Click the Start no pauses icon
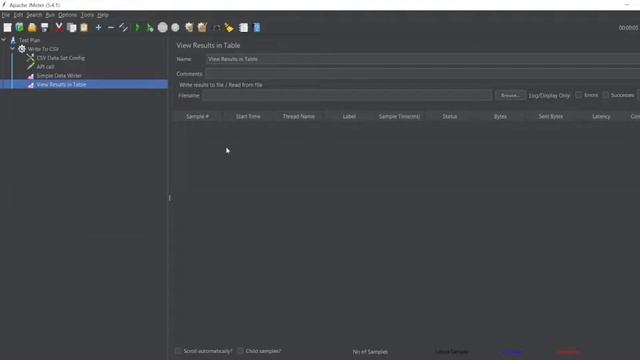The width and height of the screenshot is (640, 360). coord(150,27)
